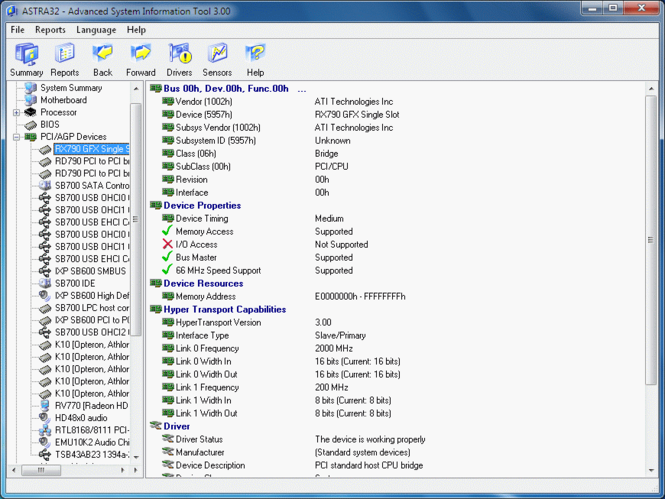Image resolution: width=665 pixels, height=499 pixels.
Task: Click the tree horizontal scrollbar thumb
Action: 41,470
